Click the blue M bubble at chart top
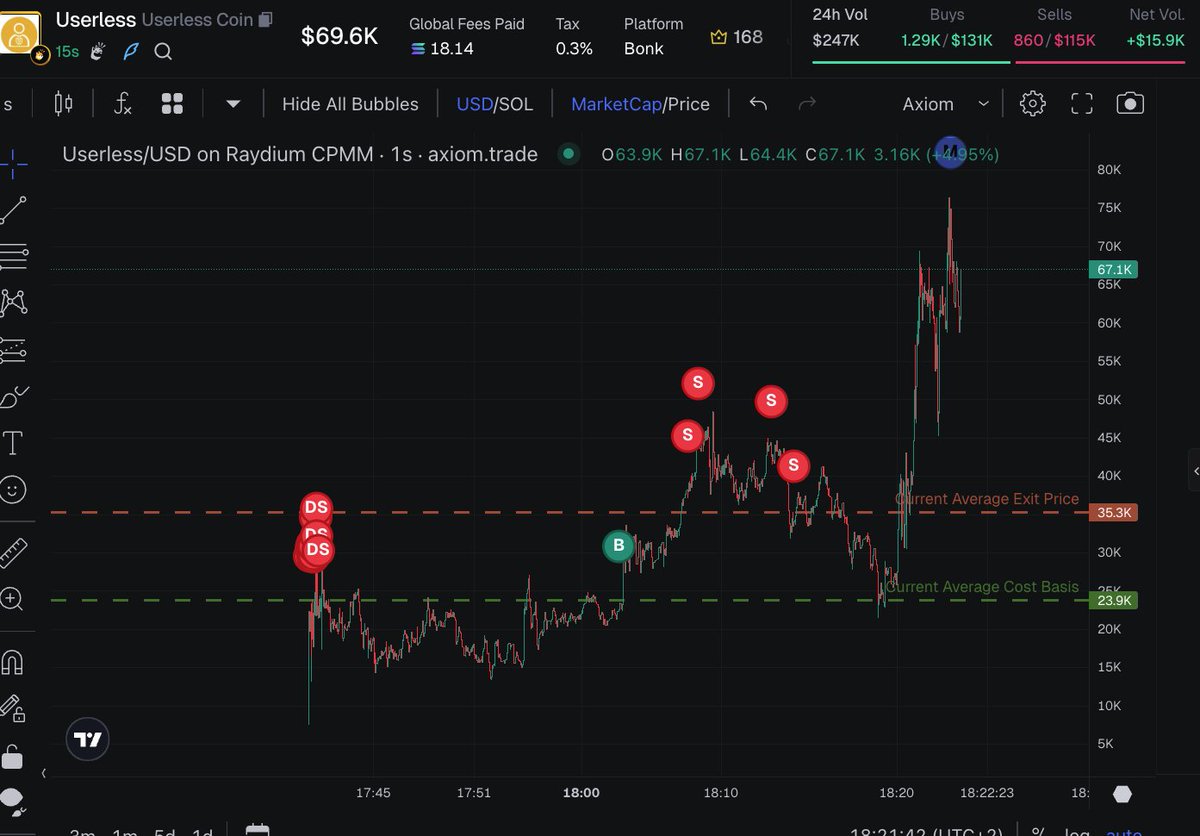1200x836 pixels. click(950, 152)
